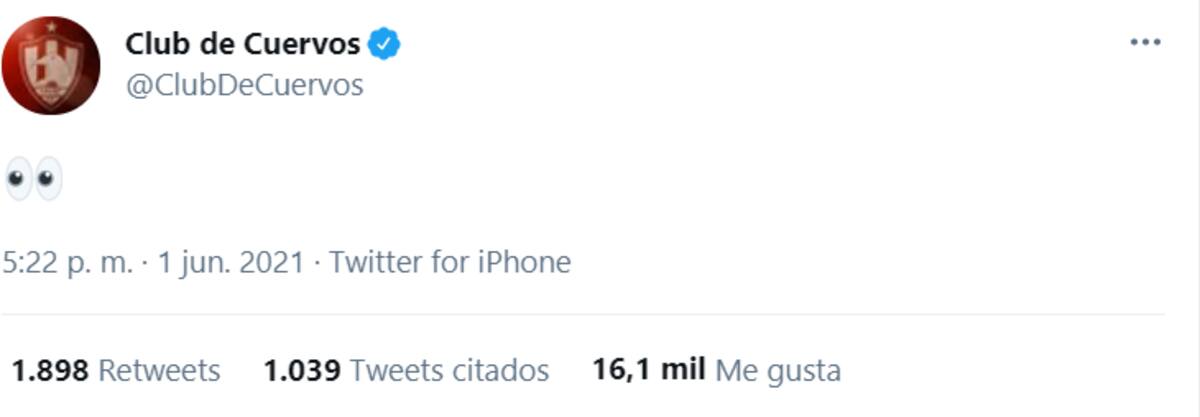View the 1.039 Tweets citados list
Screen dimensions: 1200x417
[x=406, y=371]
